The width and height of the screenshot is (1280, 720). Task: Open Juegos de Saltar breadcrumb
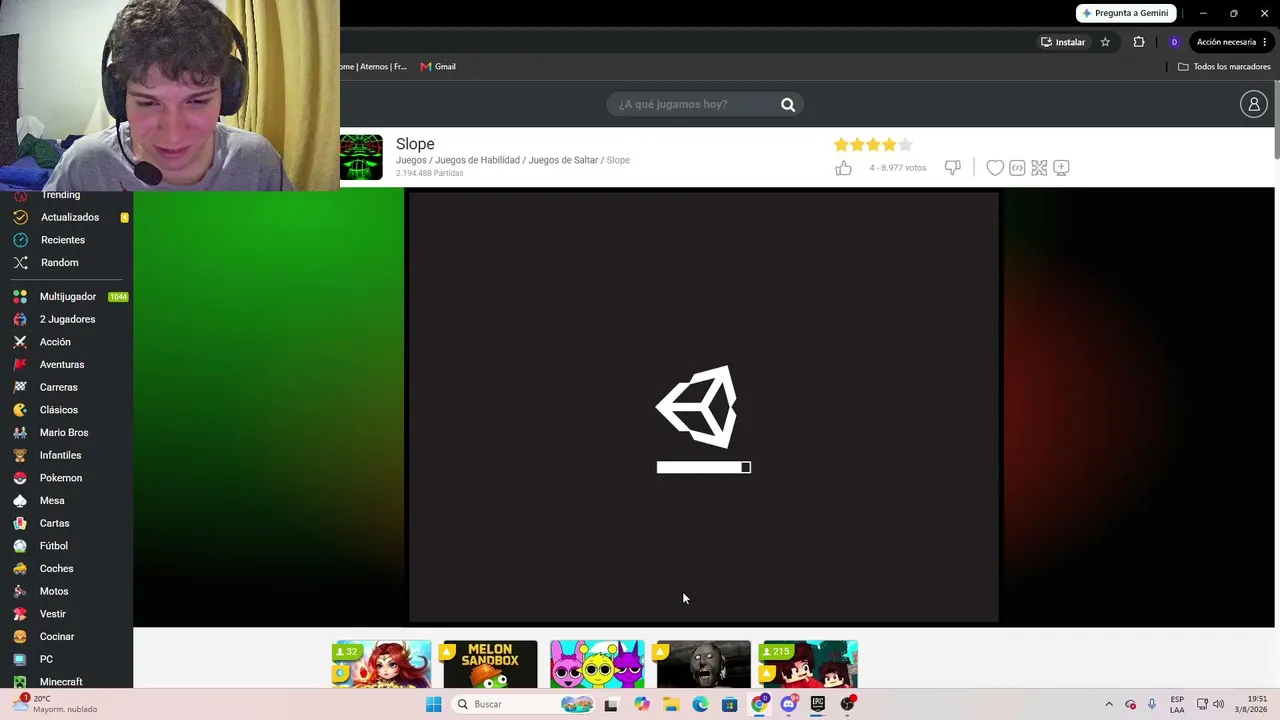pyautogui.click(x=563, y=160)
